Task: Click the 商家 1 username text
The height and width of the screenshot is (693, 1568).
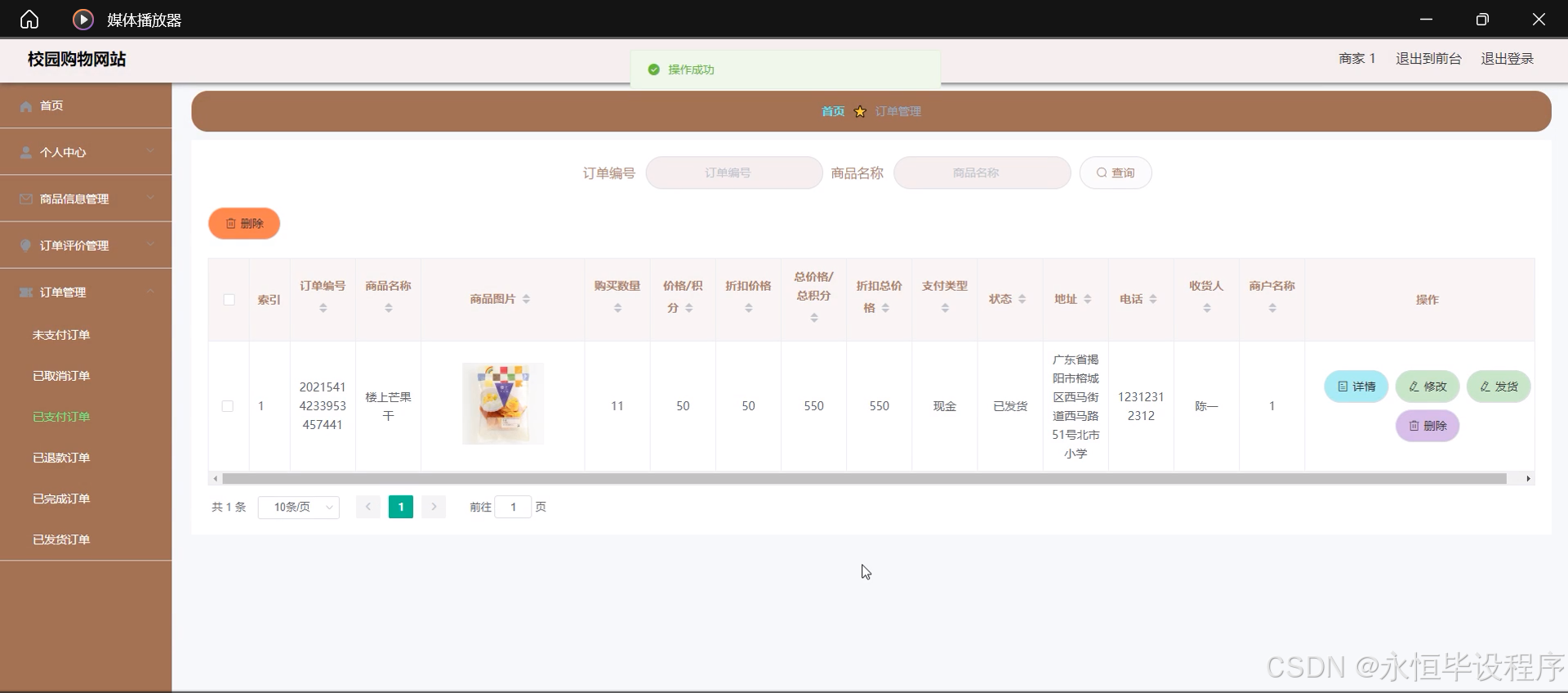Action: point(1357,59)
